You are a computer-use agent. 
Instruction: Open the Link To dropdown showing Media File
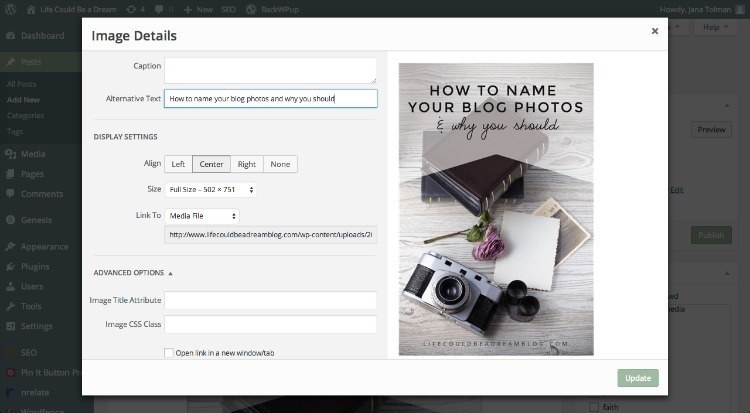(x=202, y=216)
